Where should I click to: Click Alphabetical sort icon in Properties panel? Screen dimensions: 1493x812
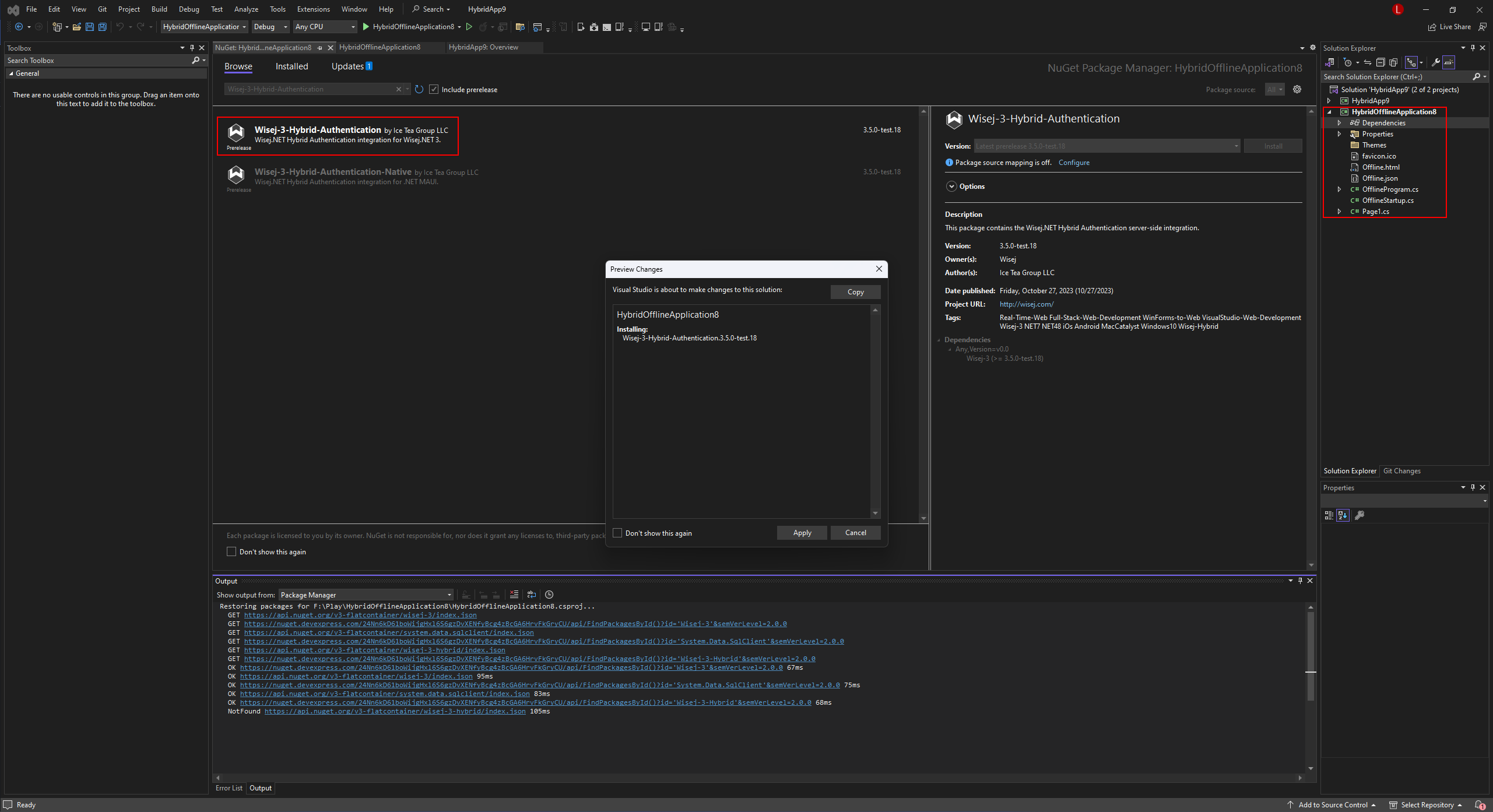pos(1343,515)
